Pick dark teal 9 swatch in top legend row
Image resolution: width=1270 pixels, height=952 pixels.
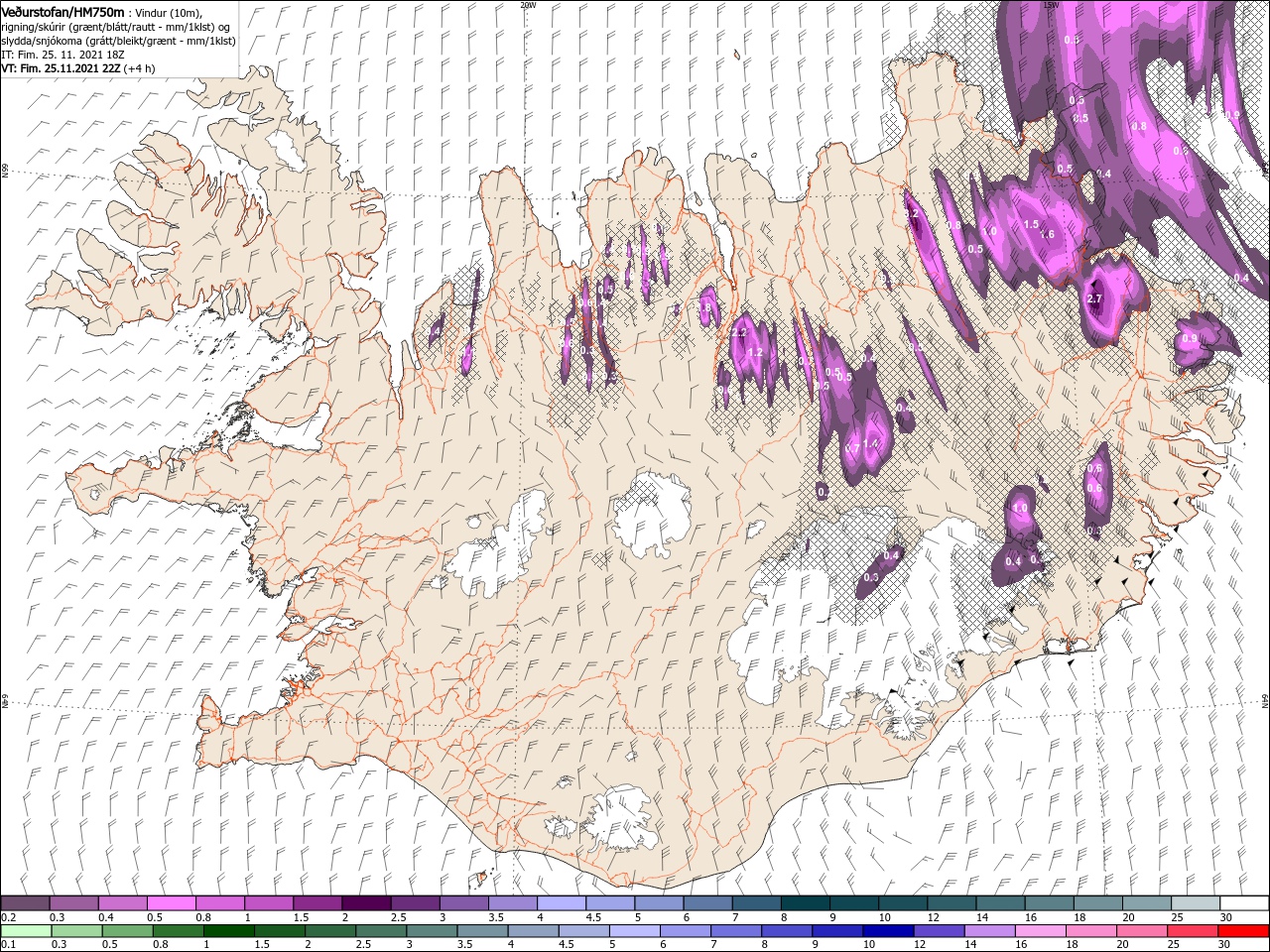[x=854, y=903]
